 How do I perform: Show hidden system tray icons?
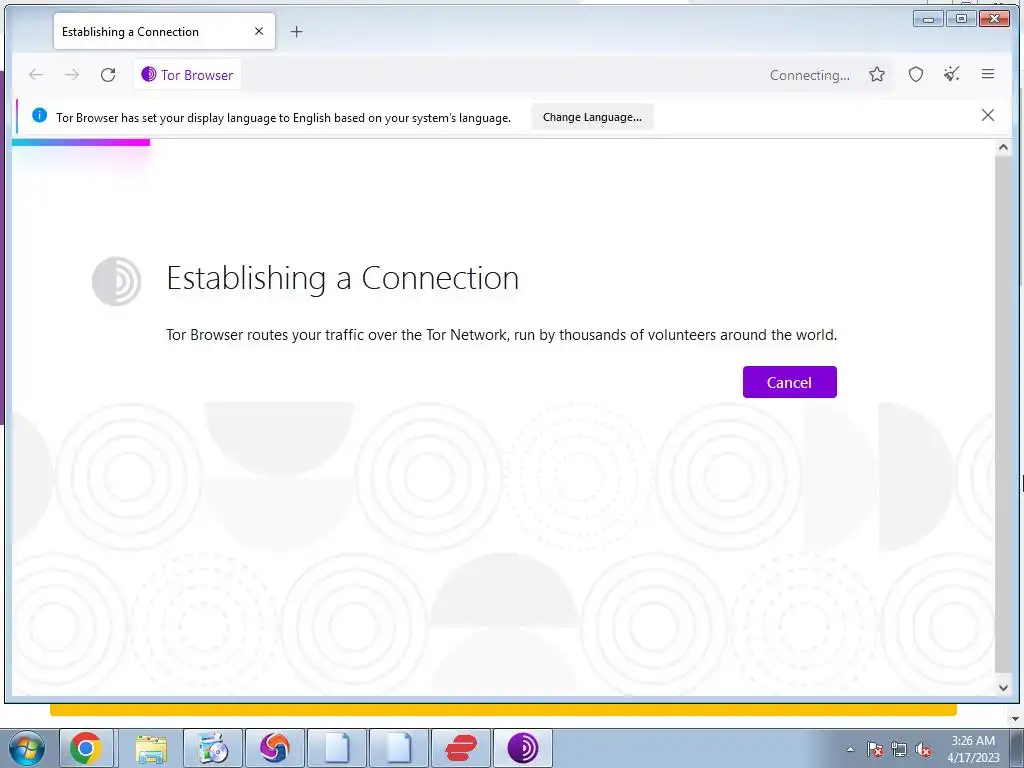(x=850, y=749)
